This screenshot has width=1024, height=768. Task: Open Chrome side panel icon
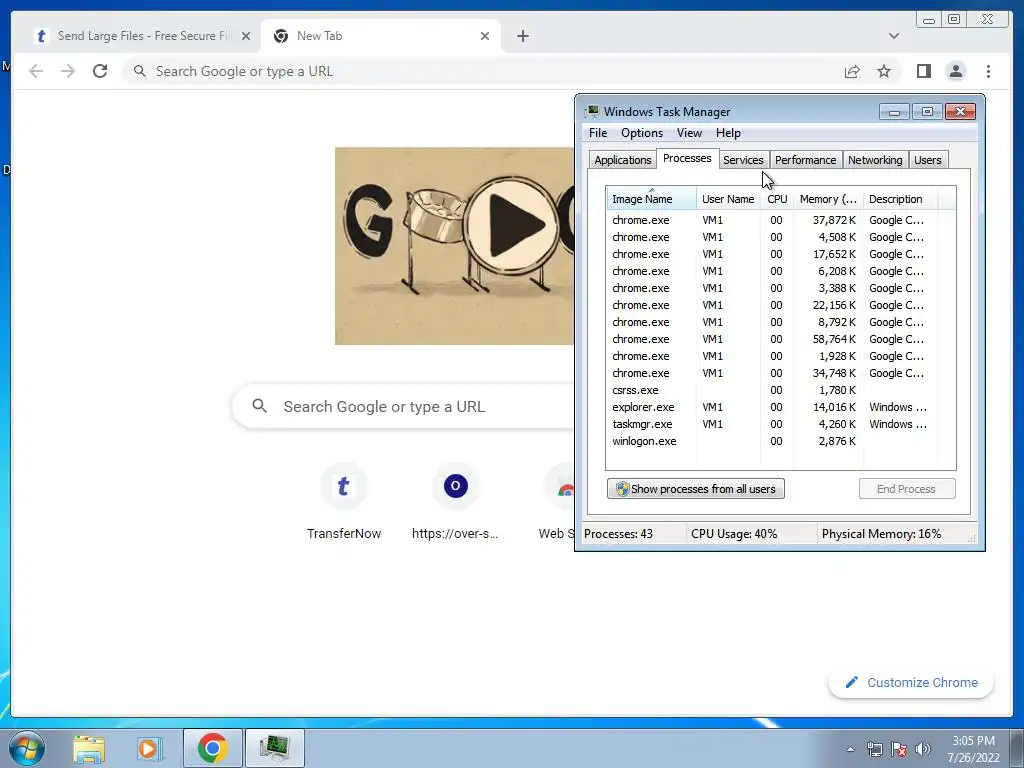click(923, 71)
